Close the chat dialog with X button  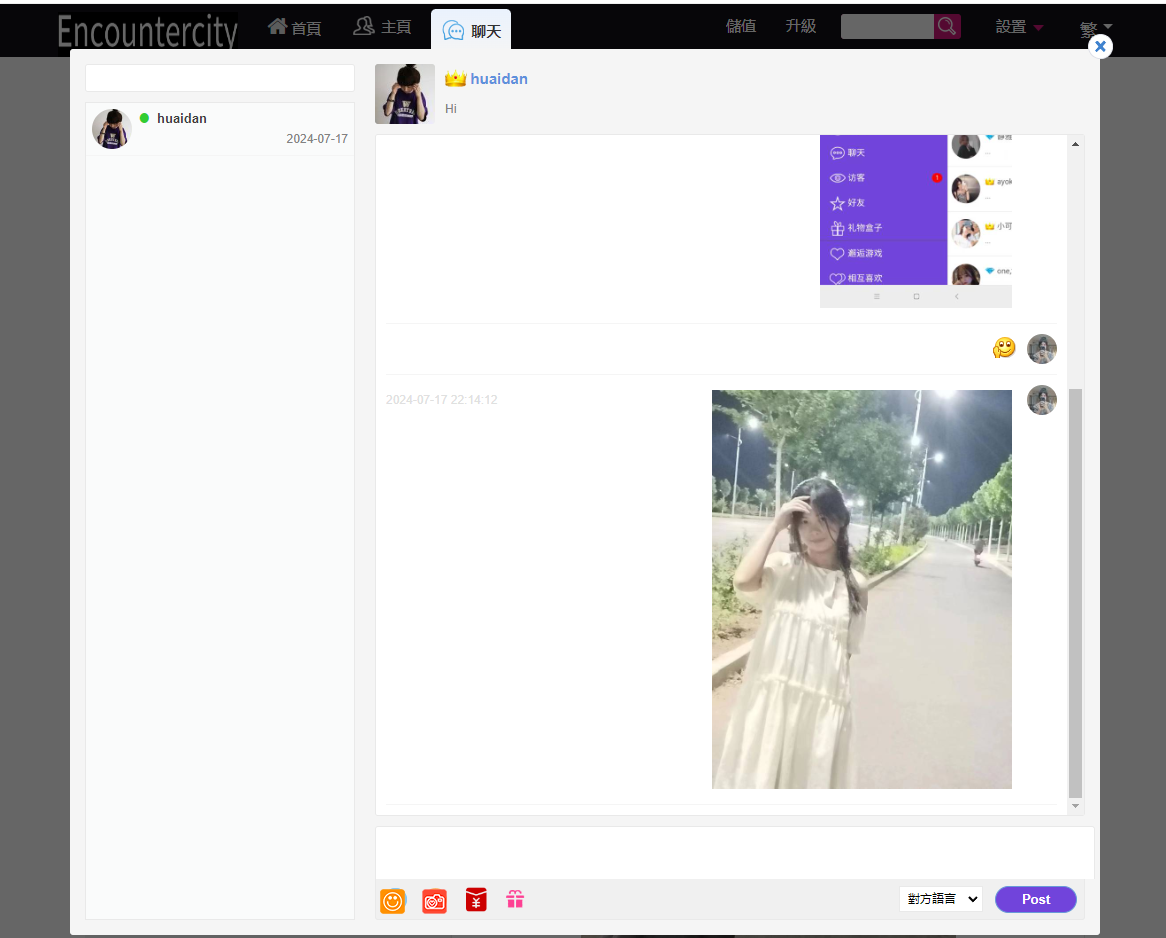1100,46
